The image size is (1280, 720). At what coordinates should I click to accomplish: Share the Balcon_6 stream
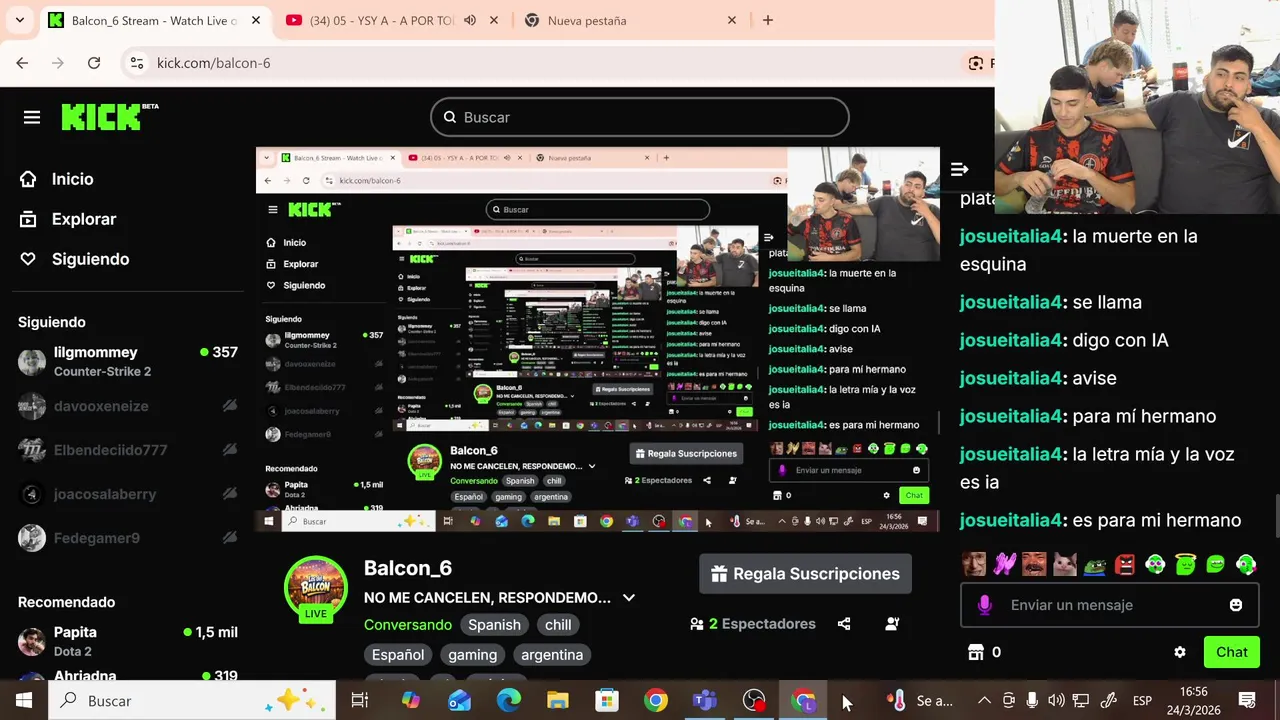844,624
